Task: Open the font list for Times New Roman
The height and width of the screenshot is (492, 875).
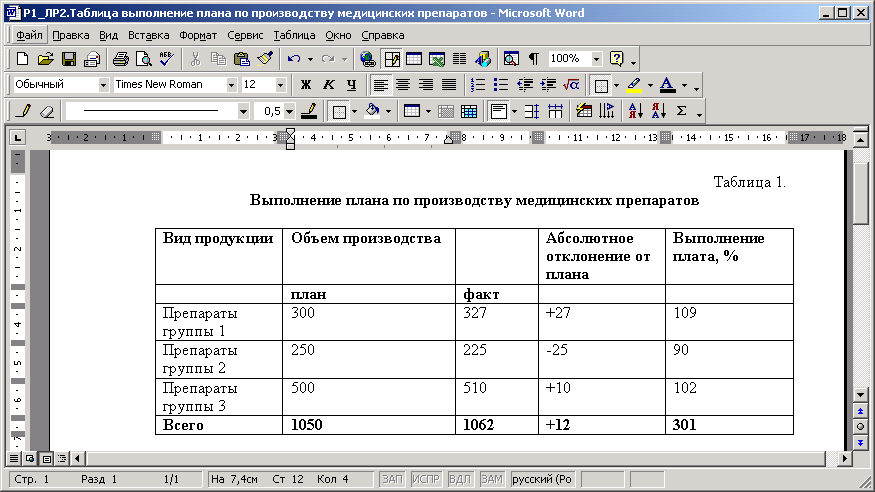Action: [231, 85]
